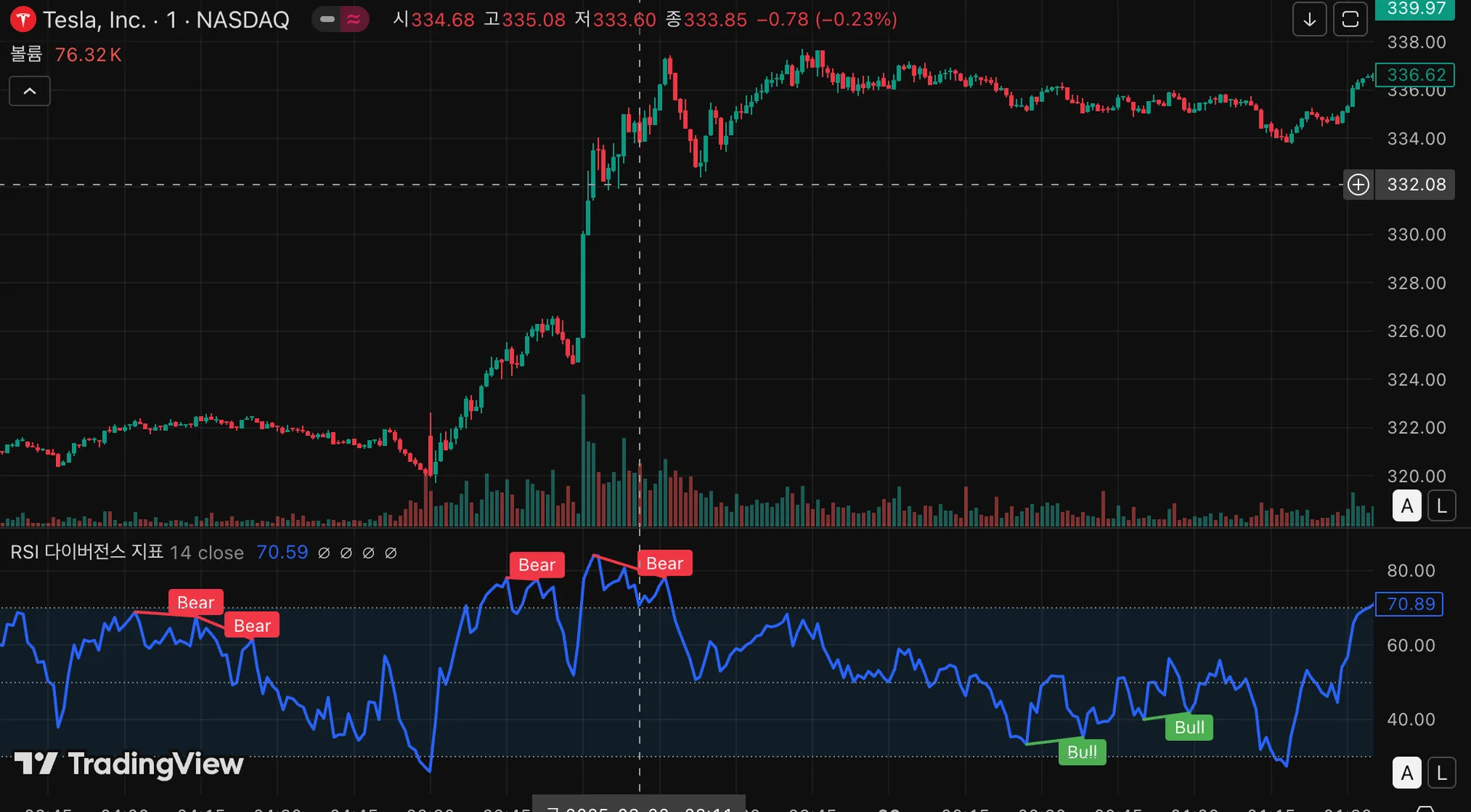The height and width of the screenshot is (812, 1471).
Task: Click the 40.00 RSI axis label
Action: 1411,719
